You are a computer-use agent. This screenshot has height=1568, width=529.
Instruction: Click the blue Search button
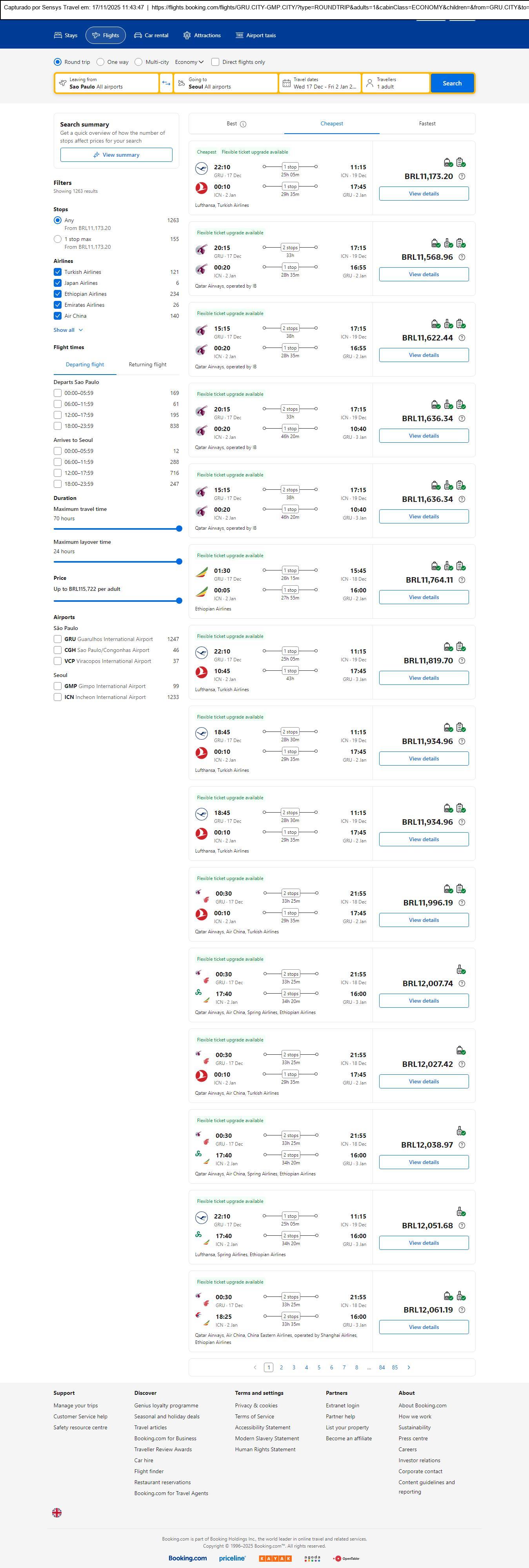pyautogui.click(x=452, y=83)
